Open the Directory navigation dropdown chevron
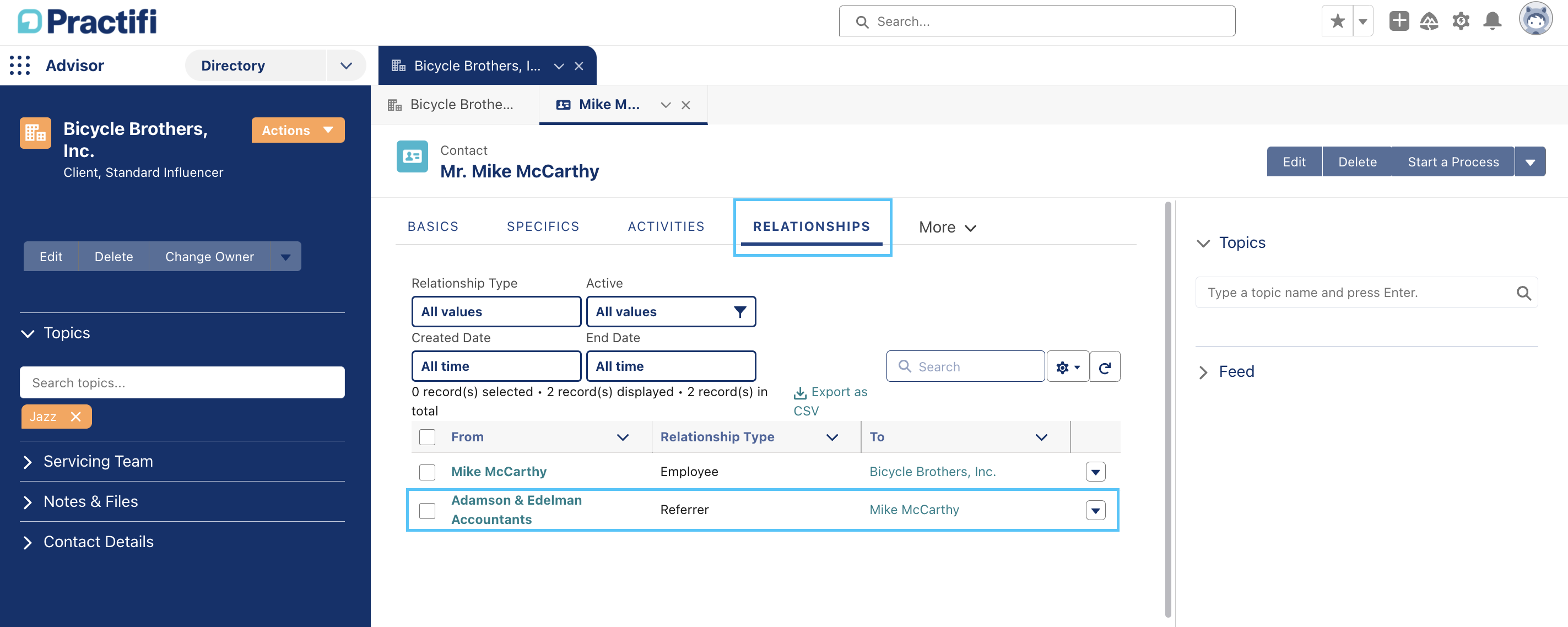 tap(346, 65)
